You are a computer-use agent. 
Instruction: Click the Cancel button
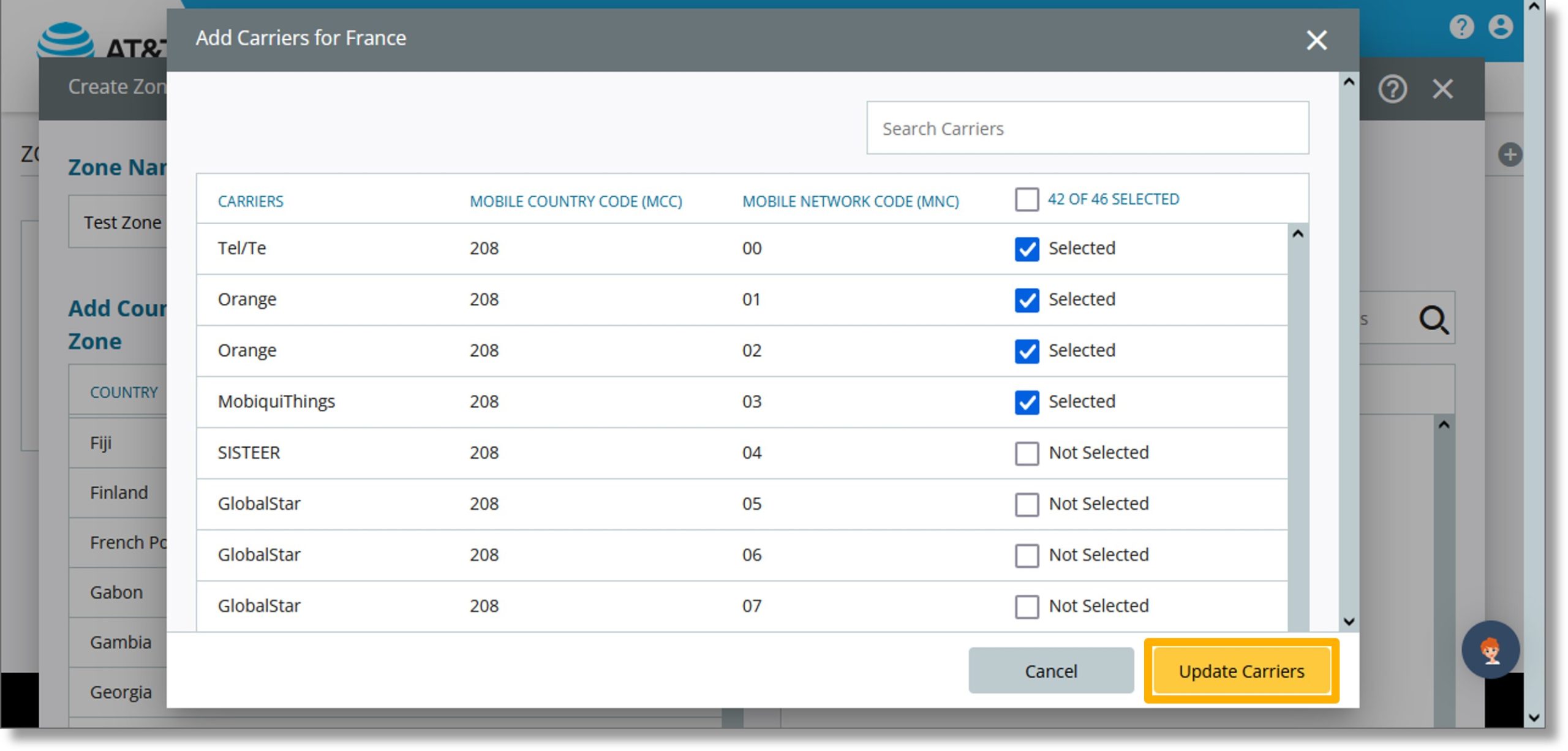(x=1051, y=671)
